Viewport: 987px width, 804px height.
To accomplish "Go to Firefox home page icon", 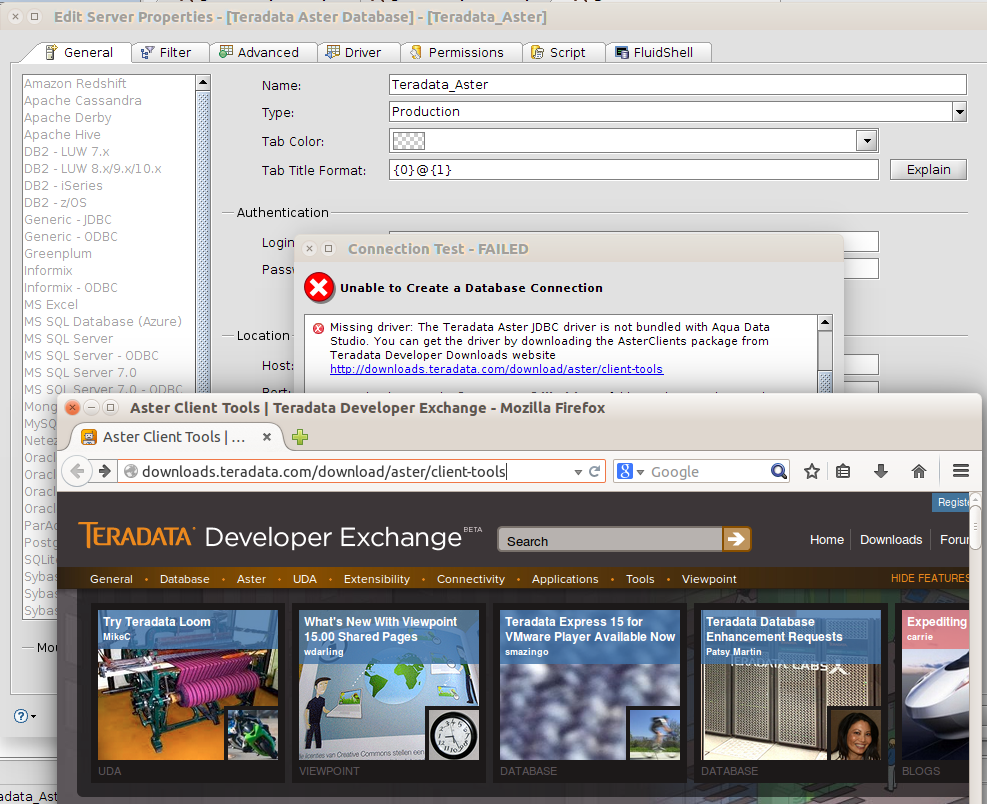I will (x=919, y=471).
